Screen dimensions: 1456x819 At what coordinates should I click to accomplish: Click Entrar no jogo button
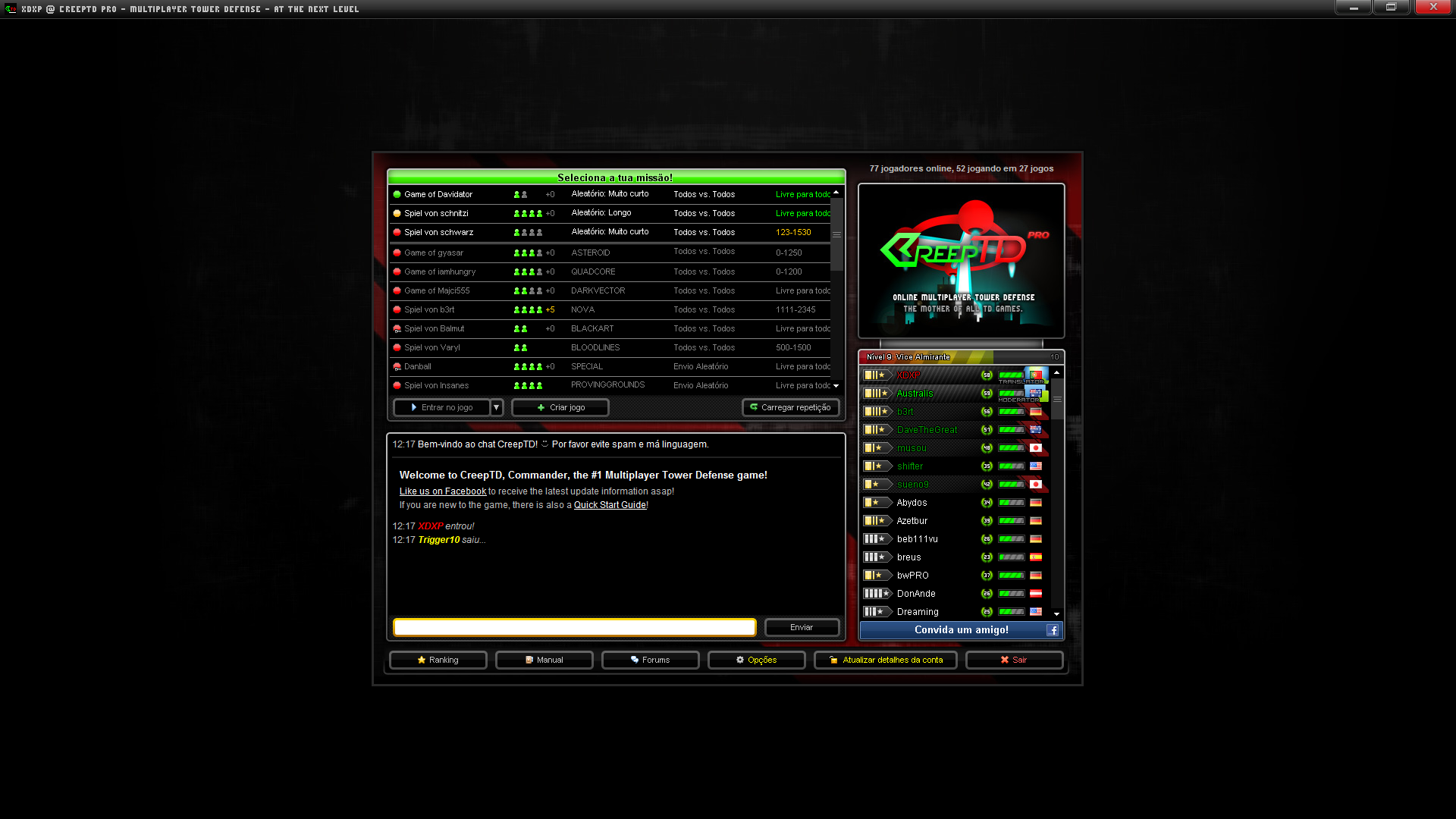[442, 407]
